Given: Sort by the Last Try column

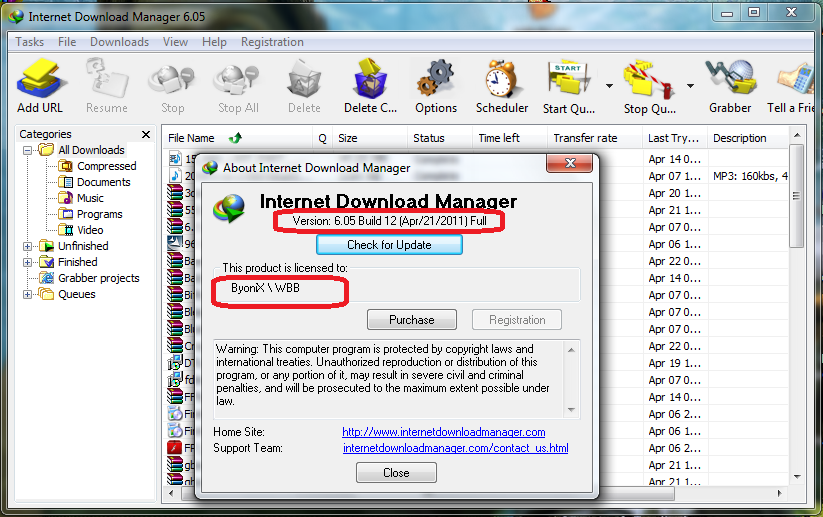Looking at the screenshot, I should tap(674, 138).
